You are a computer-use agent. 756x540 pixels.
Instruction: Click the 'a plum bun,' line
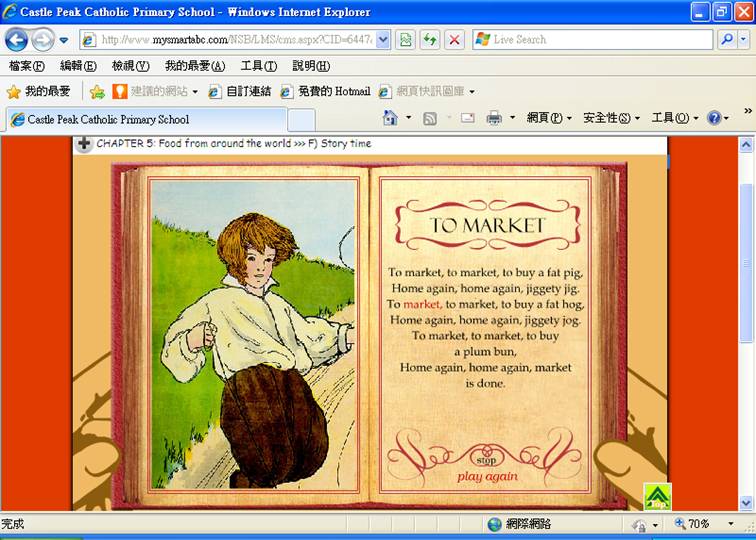point(486,352)
